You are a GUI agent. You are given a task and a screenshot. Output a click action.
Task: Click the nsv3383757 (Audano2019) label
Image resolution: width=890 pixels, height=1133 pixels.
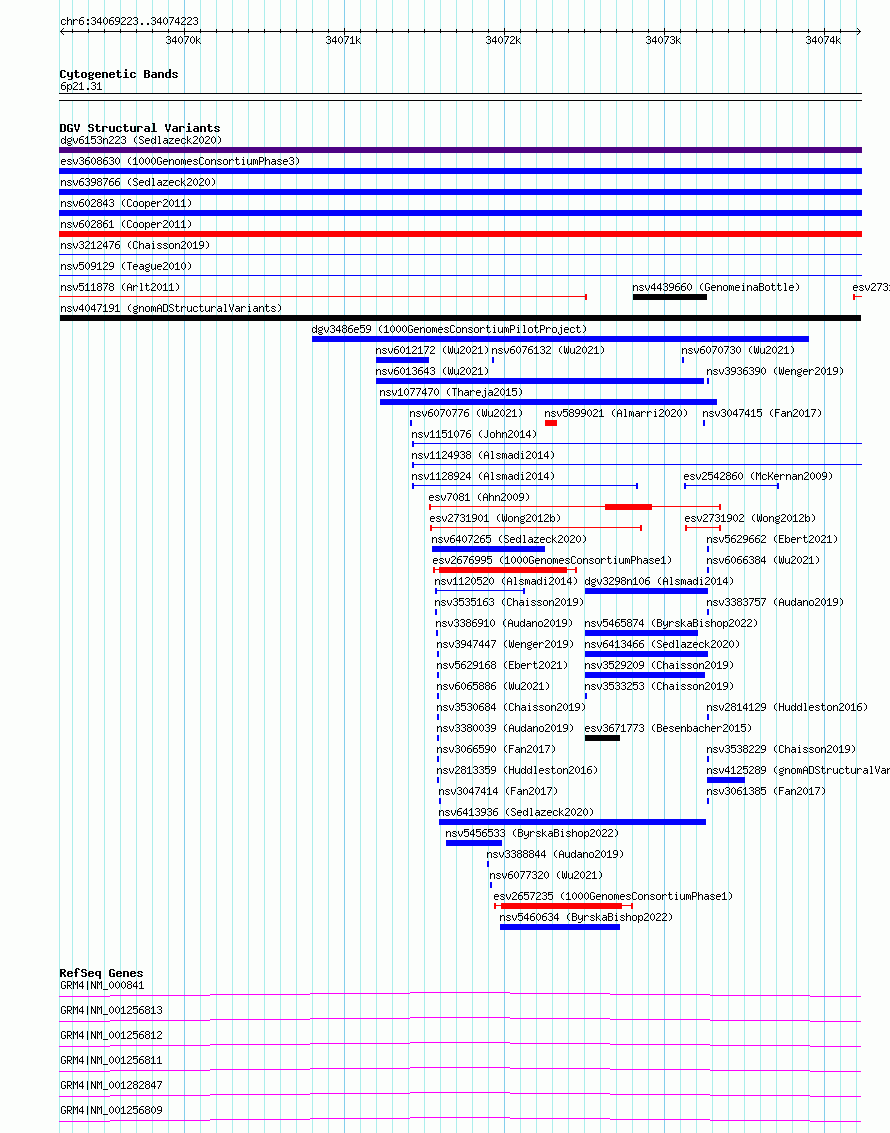point(775,601)
